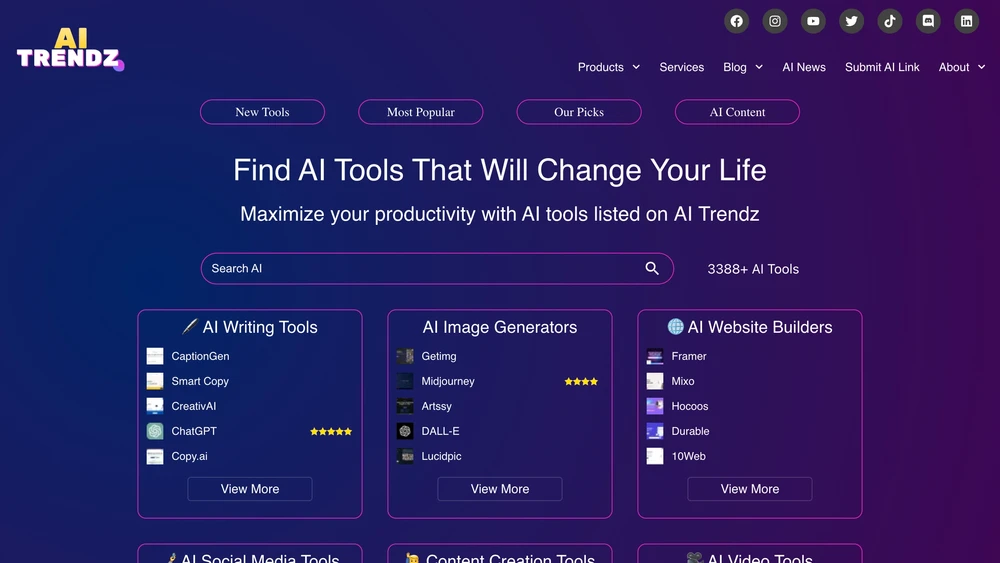The width and height of the screenshot is (1000, 563).
Task: Click the AI Image Generators heading
Action: [x=500, y=327]
